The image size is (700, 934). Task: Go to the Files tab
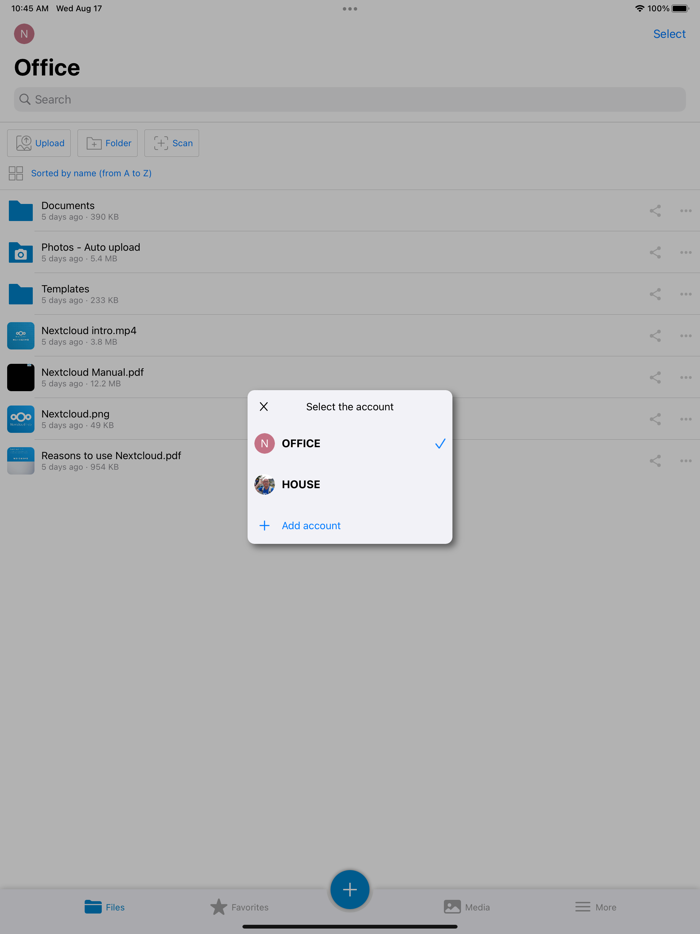(x=104, y=907)
